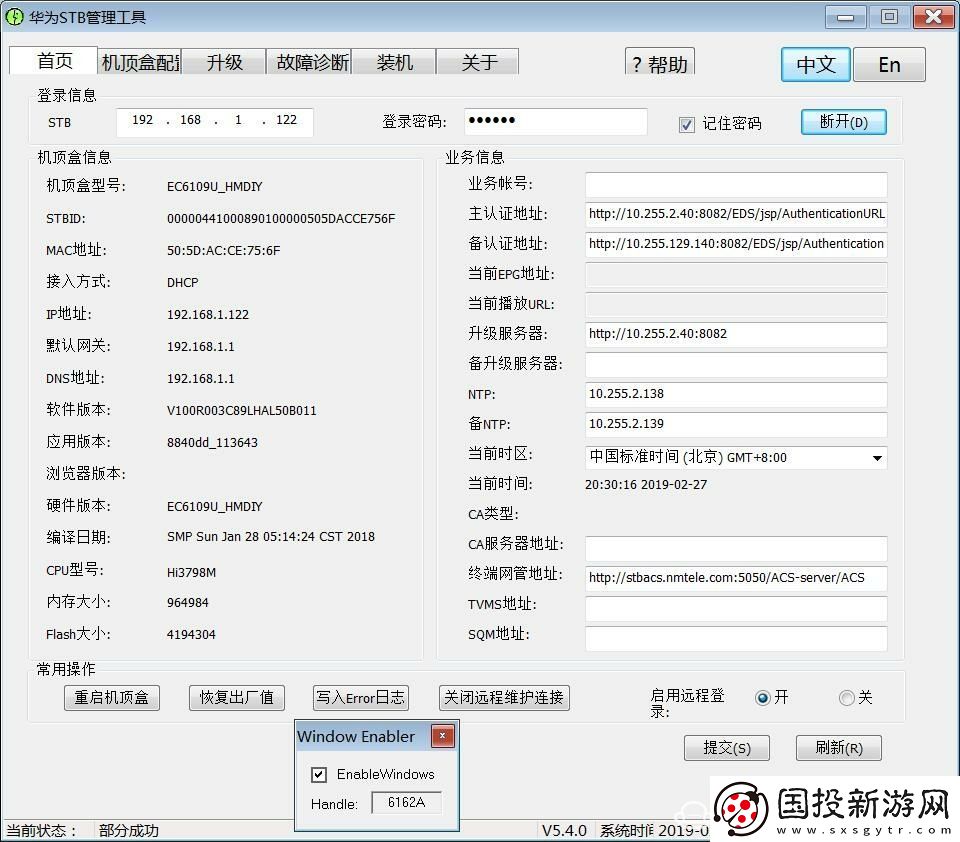Select 关 for remote login
The height and width of the screenshot is (842, 960).
pos(847,697)
